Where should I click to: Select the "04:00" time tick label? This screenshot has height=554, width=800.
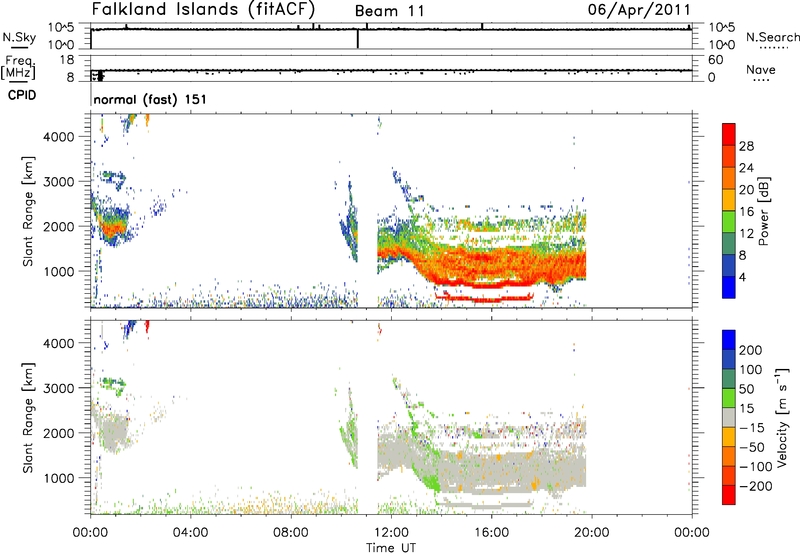click(x=191, y=533)
